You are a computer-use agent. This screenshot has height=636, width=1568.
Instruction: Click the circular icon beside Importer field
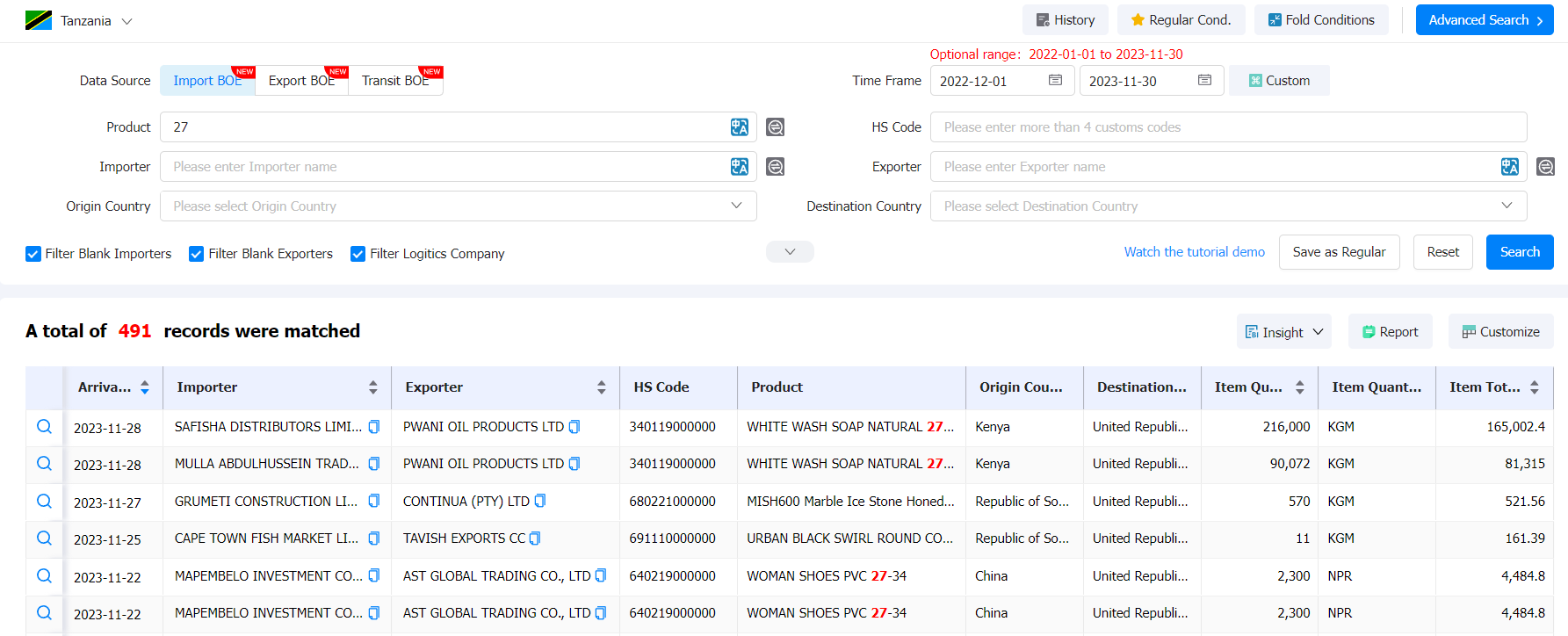click(775, 167)
